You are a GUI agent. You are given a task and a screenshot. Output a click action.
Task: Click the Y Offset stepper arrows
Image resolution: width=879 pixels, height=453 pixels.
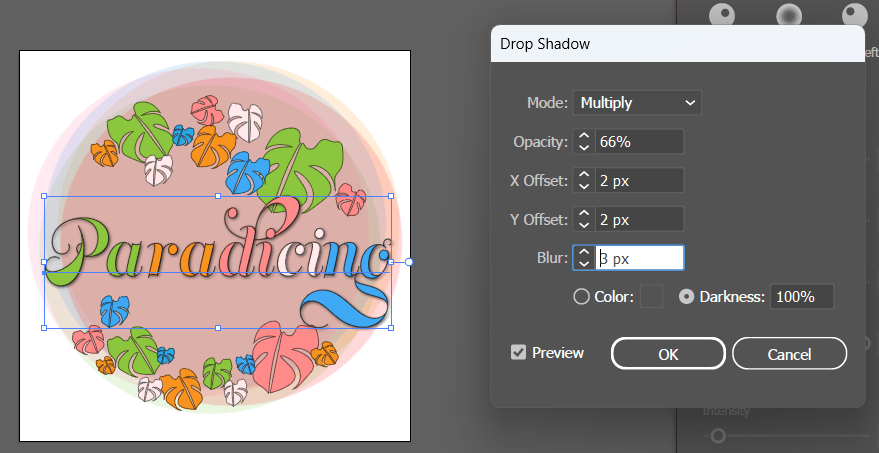584,219
